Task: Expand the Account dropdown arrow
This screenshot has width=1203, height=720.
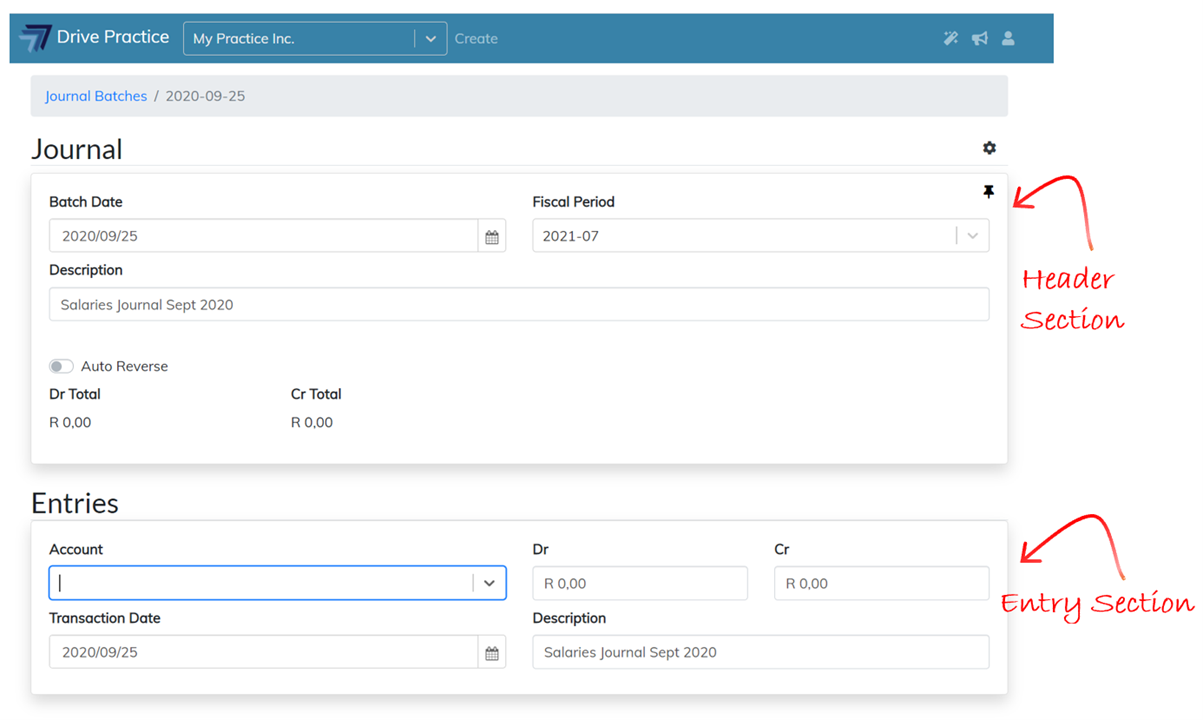Action: tap(489, 583)
